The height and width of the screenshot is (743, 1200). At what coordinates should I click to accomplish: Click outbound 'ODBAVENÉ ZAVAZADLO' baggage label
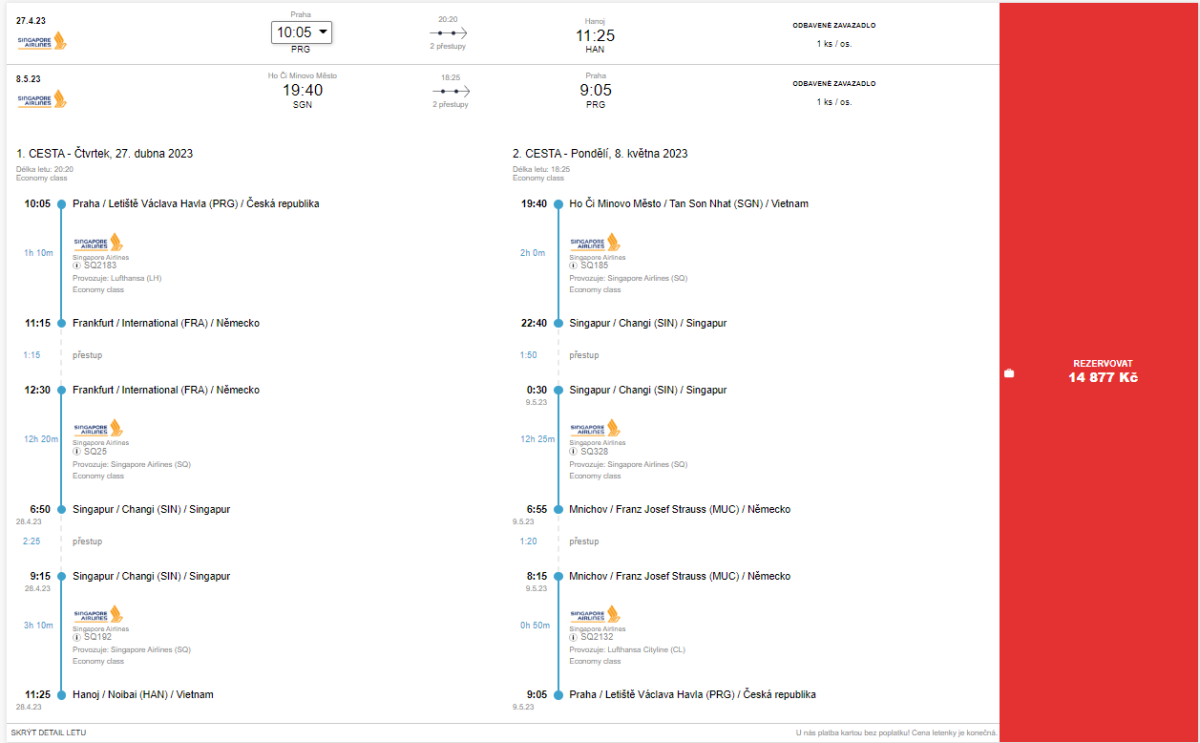(833, 26)
